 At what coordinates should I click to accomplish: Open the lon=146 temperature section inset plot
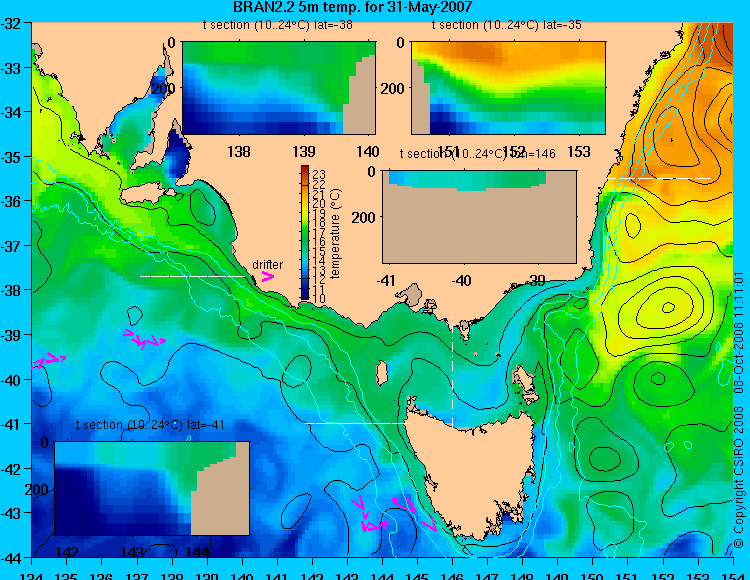pos(479,217)
